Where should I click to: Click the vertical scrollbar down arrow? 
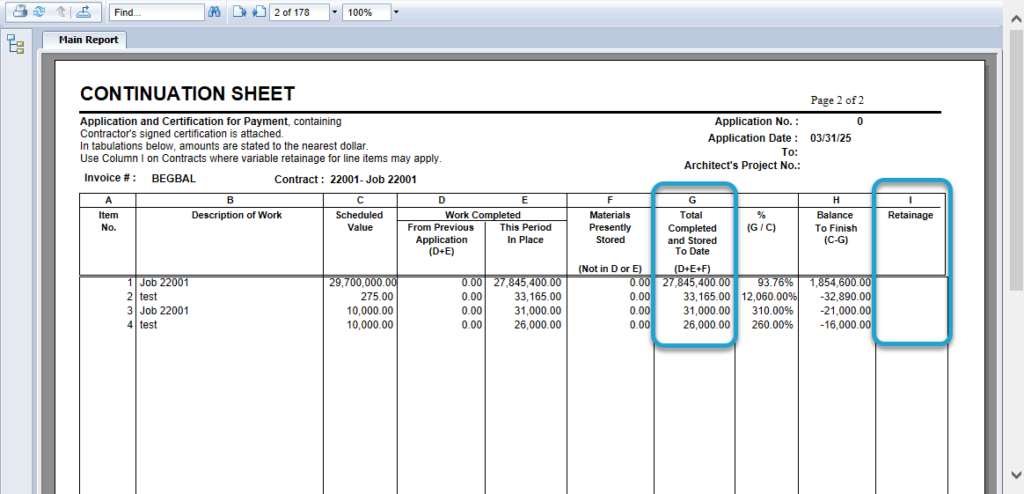point(1016,474)
